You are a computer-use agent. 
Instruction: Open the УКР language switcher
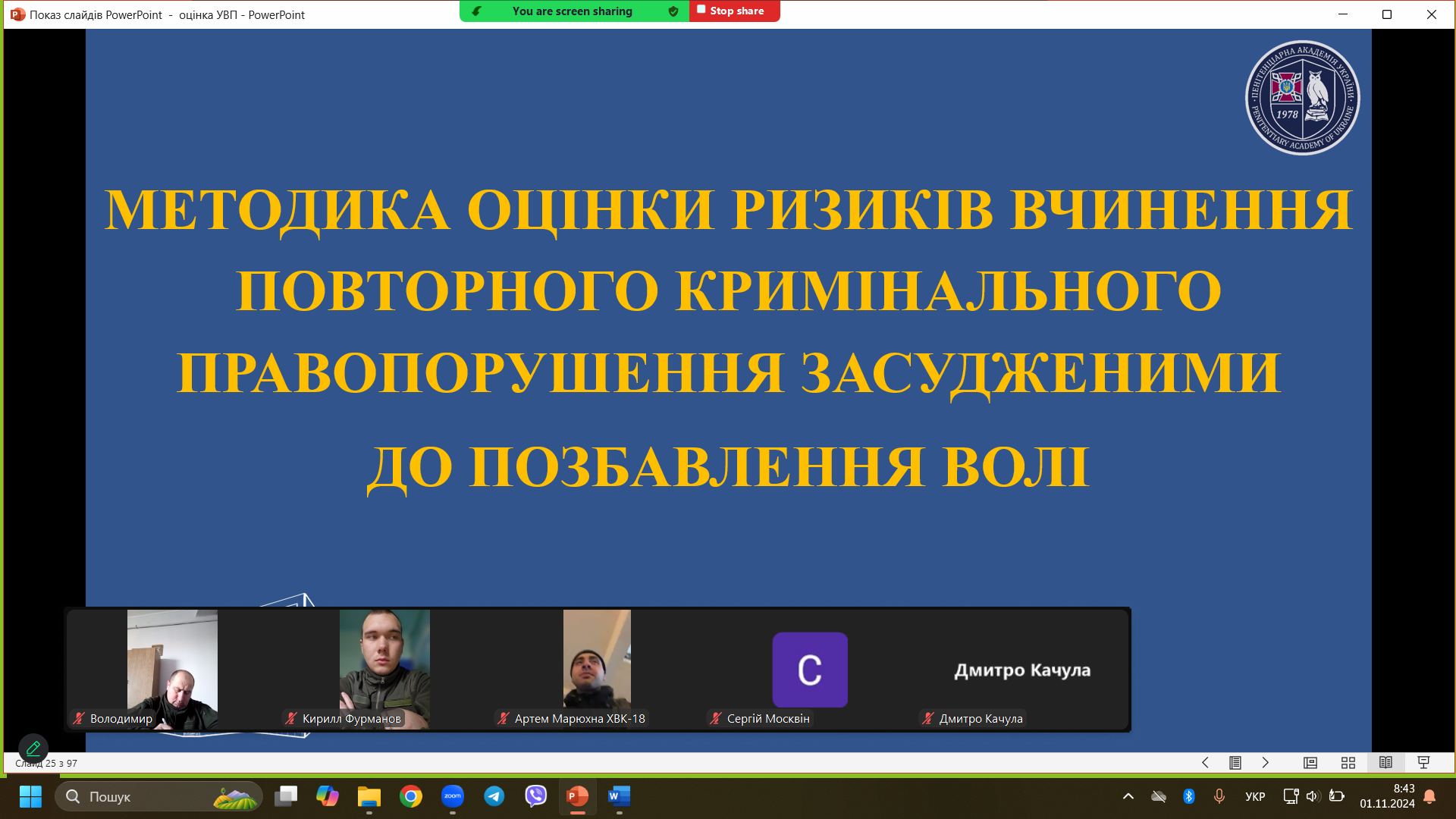click(1255, 796)
